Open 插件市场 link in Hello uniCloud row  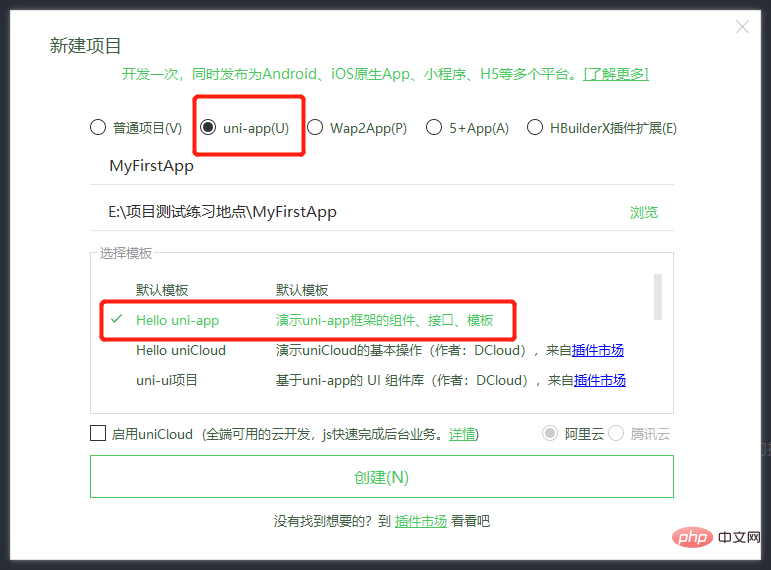(597, 351)
